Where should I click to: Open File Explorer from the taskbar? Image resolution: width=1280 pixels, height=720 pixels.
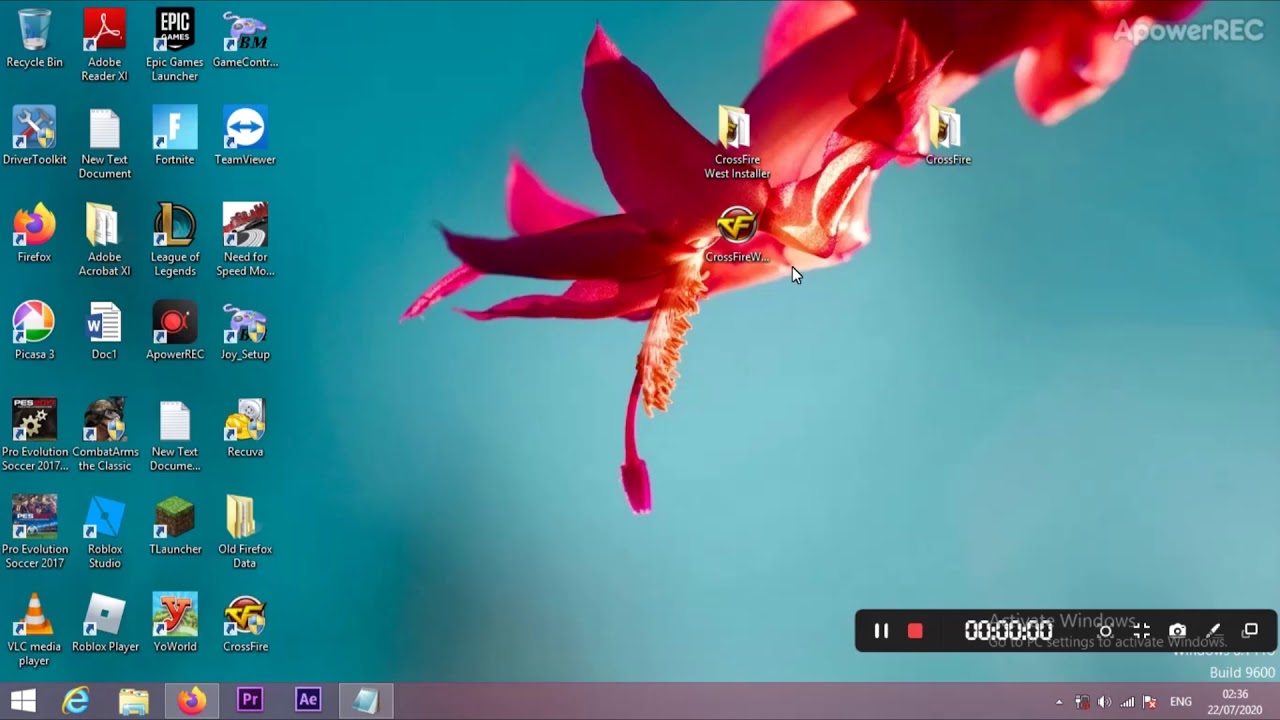(134, 701)
